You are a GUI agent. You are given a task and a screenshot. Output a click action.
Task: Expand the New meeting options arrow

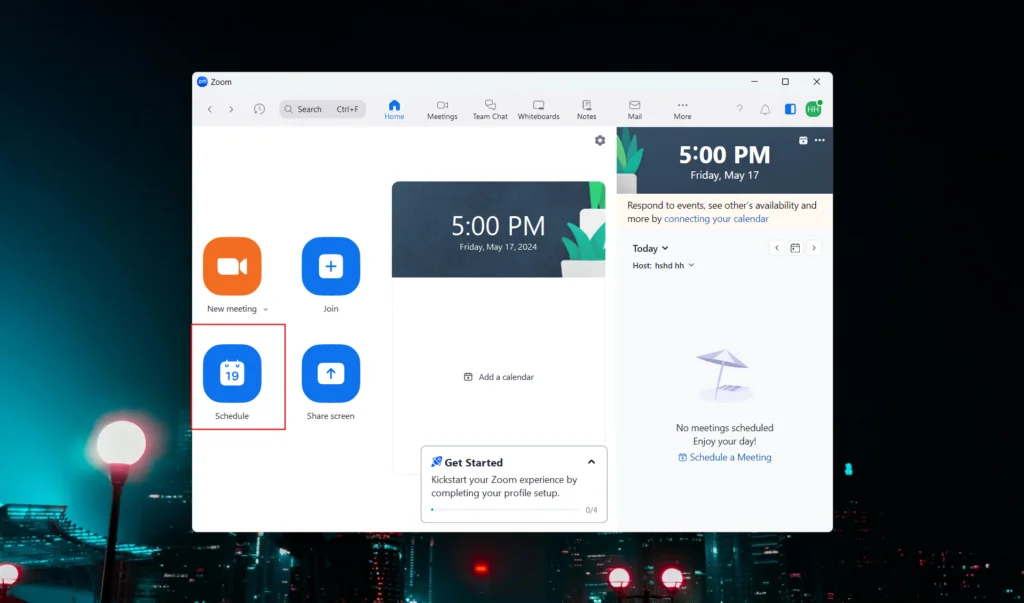click(265, 310)
